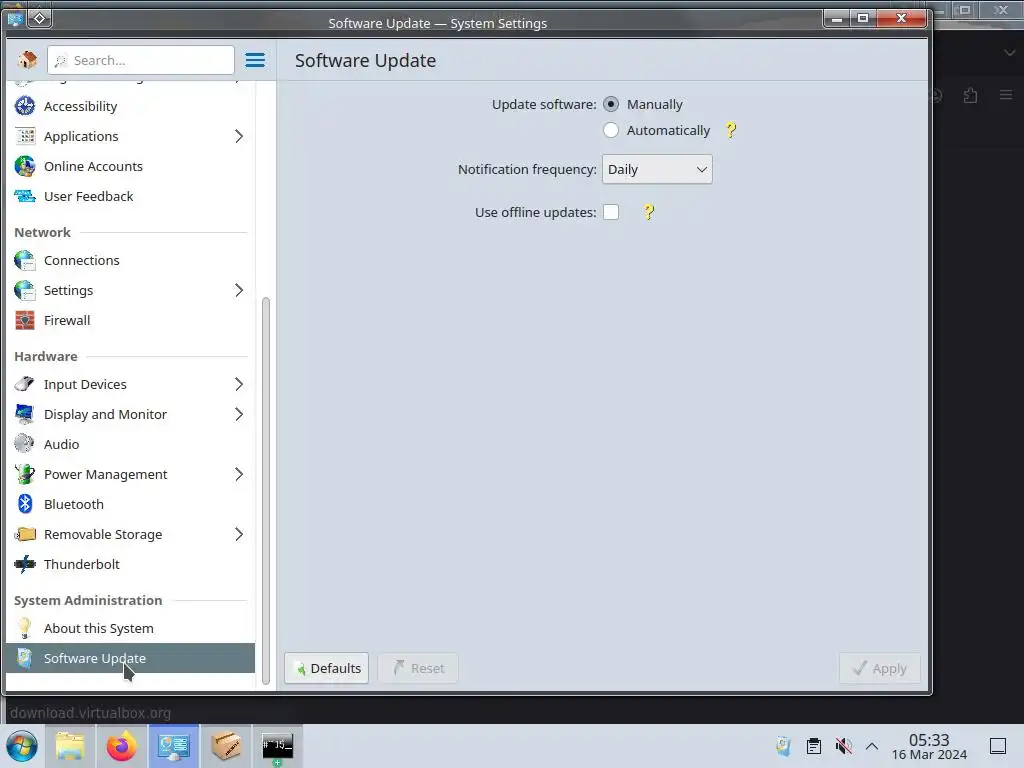Open Online Accounts settings

point(131,167)
